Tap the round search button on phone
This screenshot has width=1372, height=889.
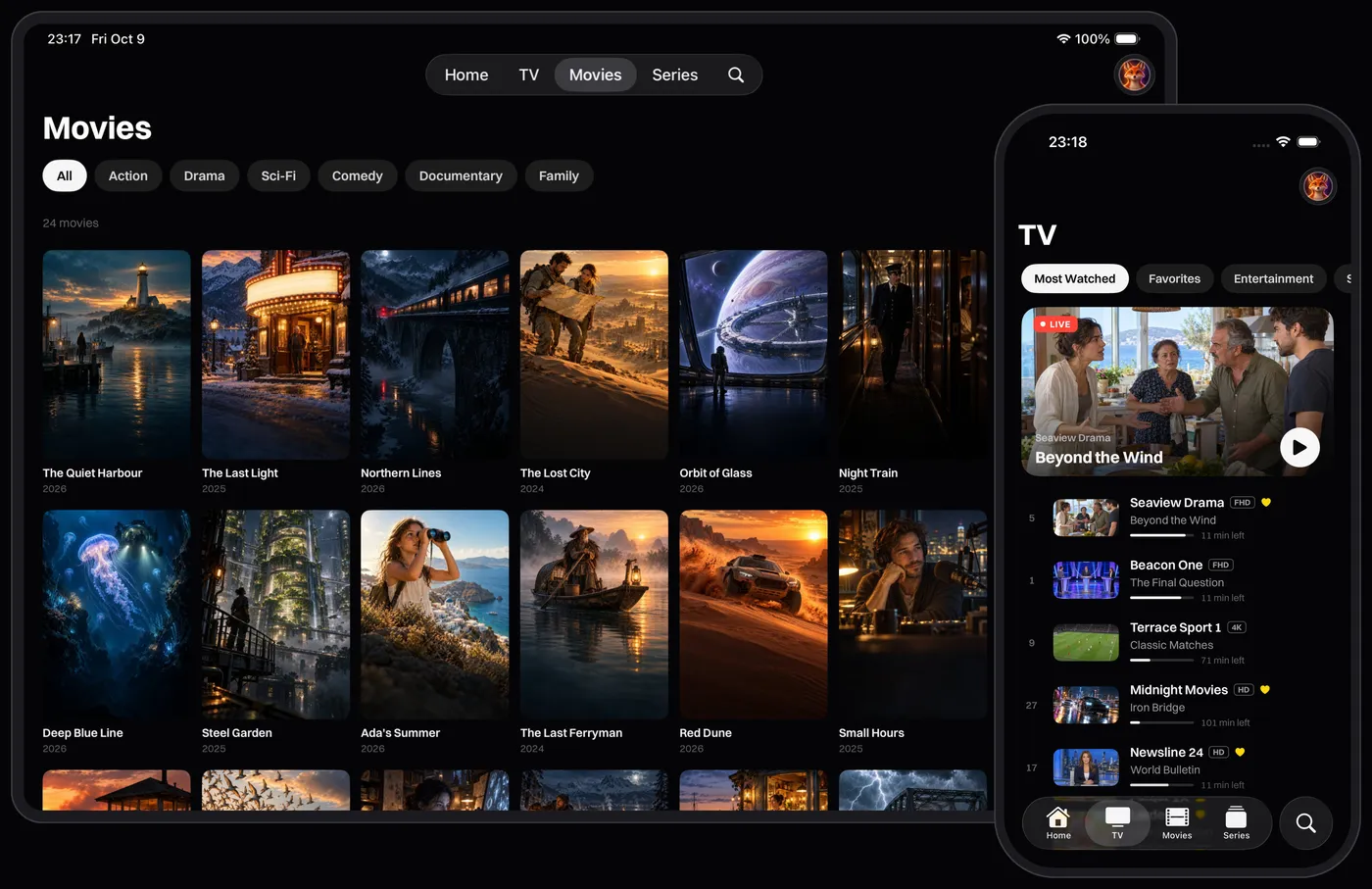[1306, 823]
